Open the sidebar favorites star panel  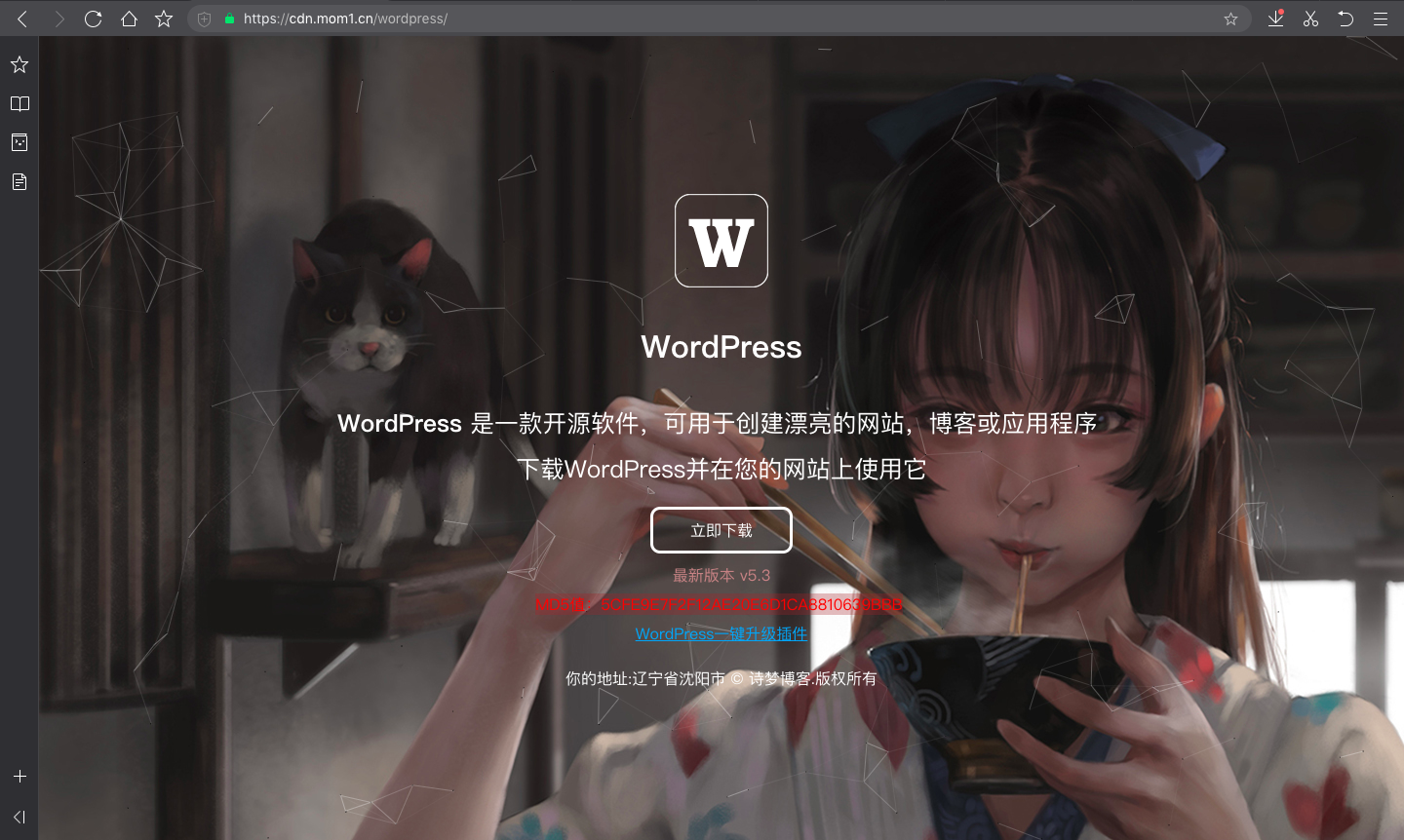pos(19,64)
